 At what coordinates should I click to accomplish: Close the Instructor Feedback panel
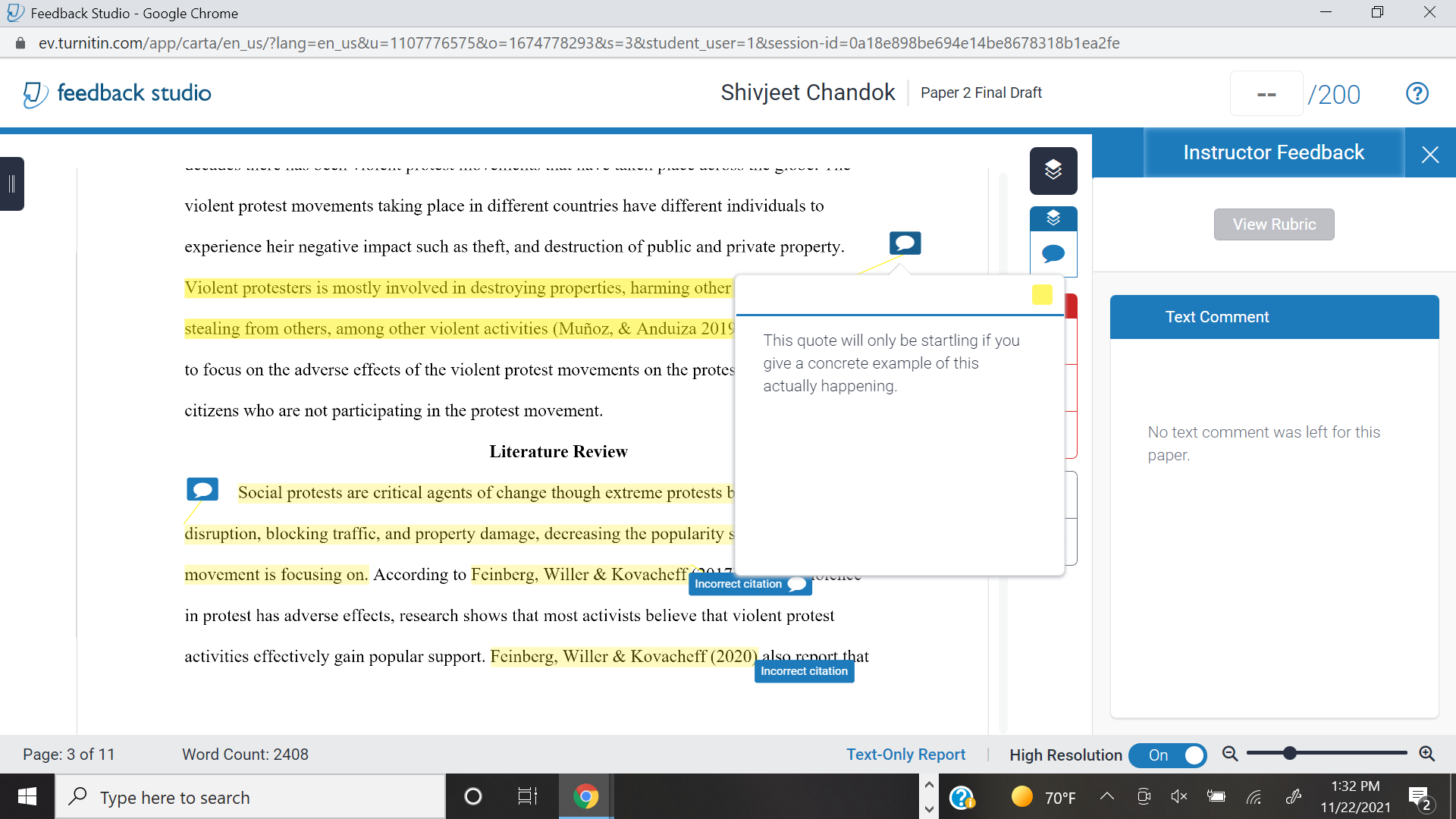(1429, 154)
